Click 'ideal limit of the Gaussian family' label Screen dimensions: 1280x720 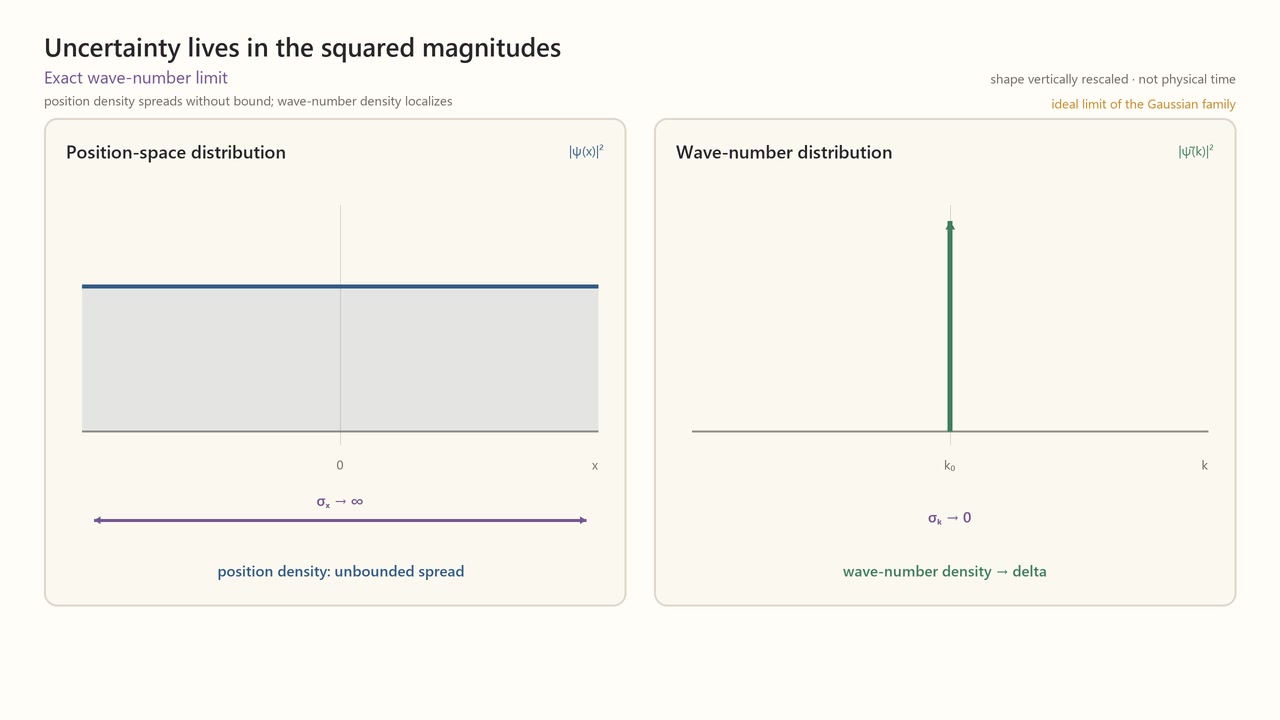(x=1143, y=104)
